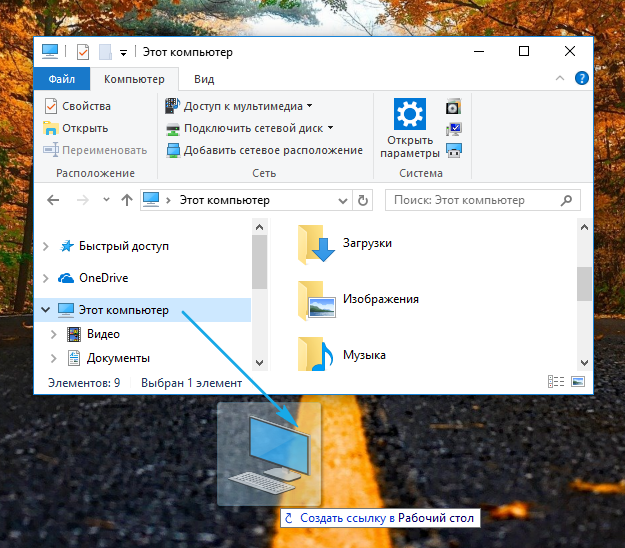Screen dimensions: 625x548
Task: Click the file list scrollbar thumb
Action: (x=584, y=284)
